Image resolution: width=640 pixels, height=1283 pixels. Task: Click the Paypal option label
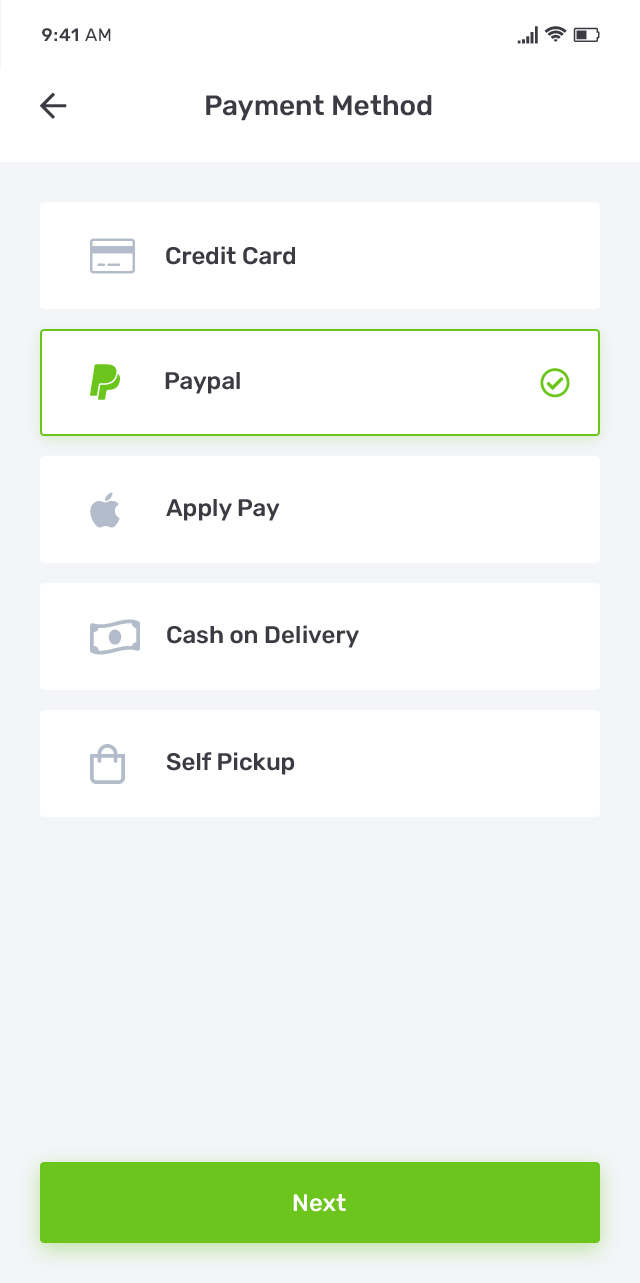(x=202, y=381)
